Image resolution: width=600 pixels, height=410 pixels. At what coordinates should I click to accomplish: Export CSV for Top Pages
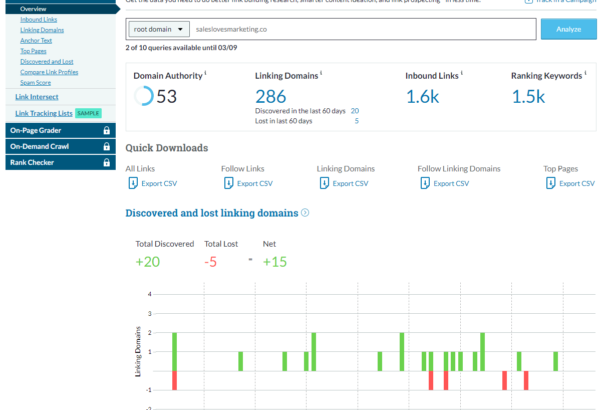click(577, 184)
